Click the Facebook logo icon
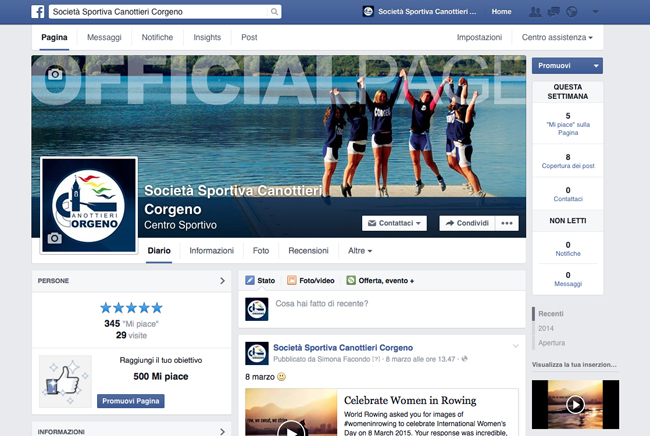 [38, 12]
